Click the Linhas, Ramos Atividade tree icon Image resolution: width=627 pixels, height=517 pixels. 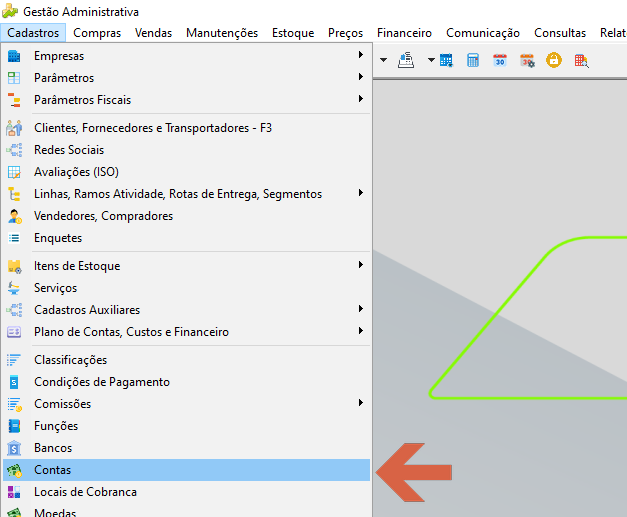pos(14,194)
